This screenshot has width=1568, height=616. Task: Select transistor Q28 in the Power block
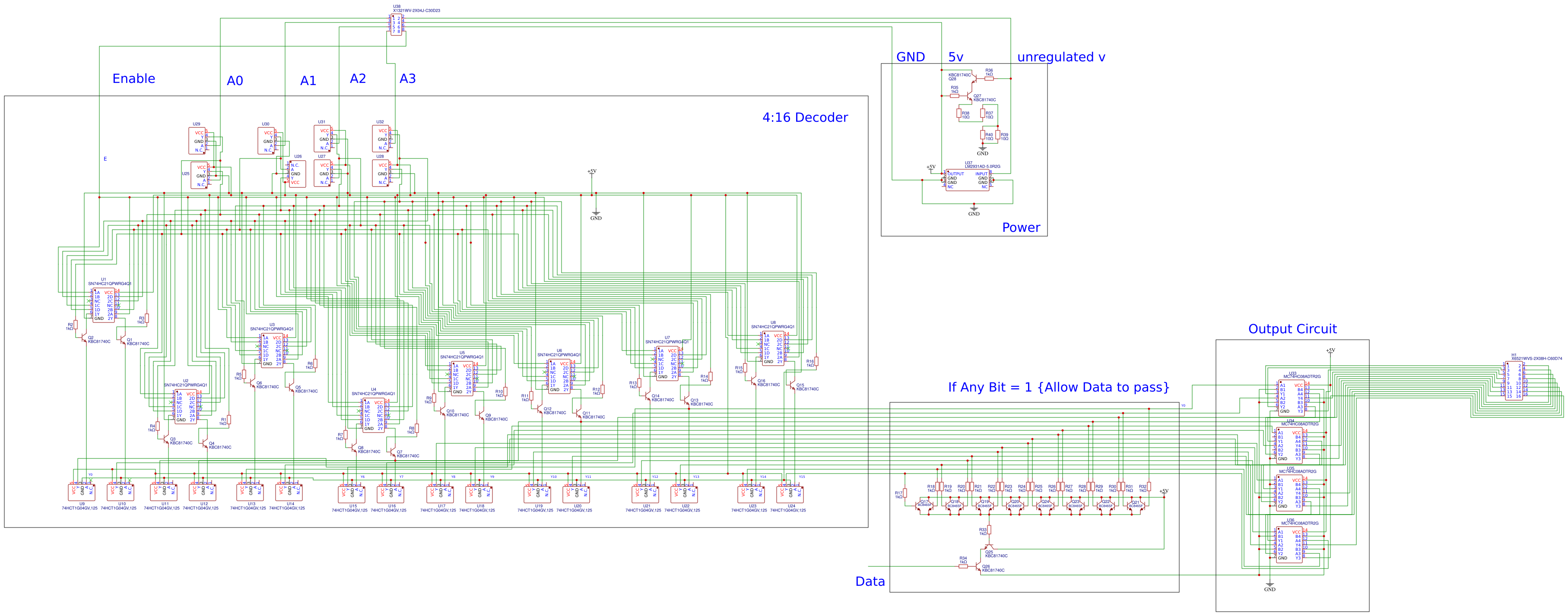click(x=974, y=79)
